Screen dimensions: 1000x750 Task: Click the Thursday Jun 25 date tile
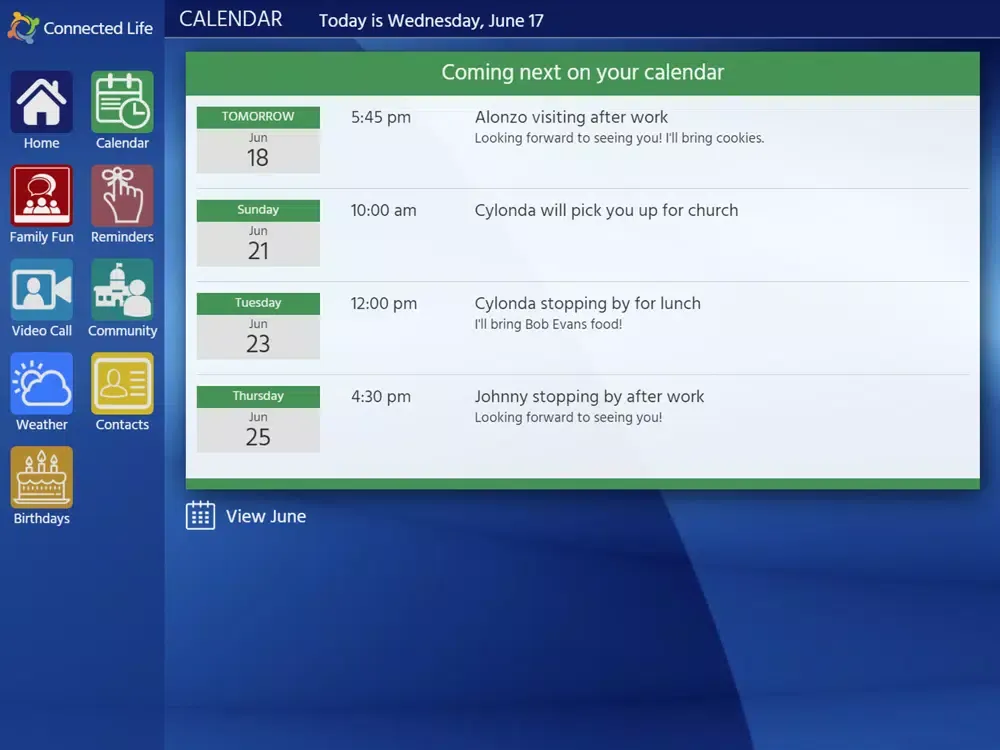pyautogui.click(x=258, y=419)
